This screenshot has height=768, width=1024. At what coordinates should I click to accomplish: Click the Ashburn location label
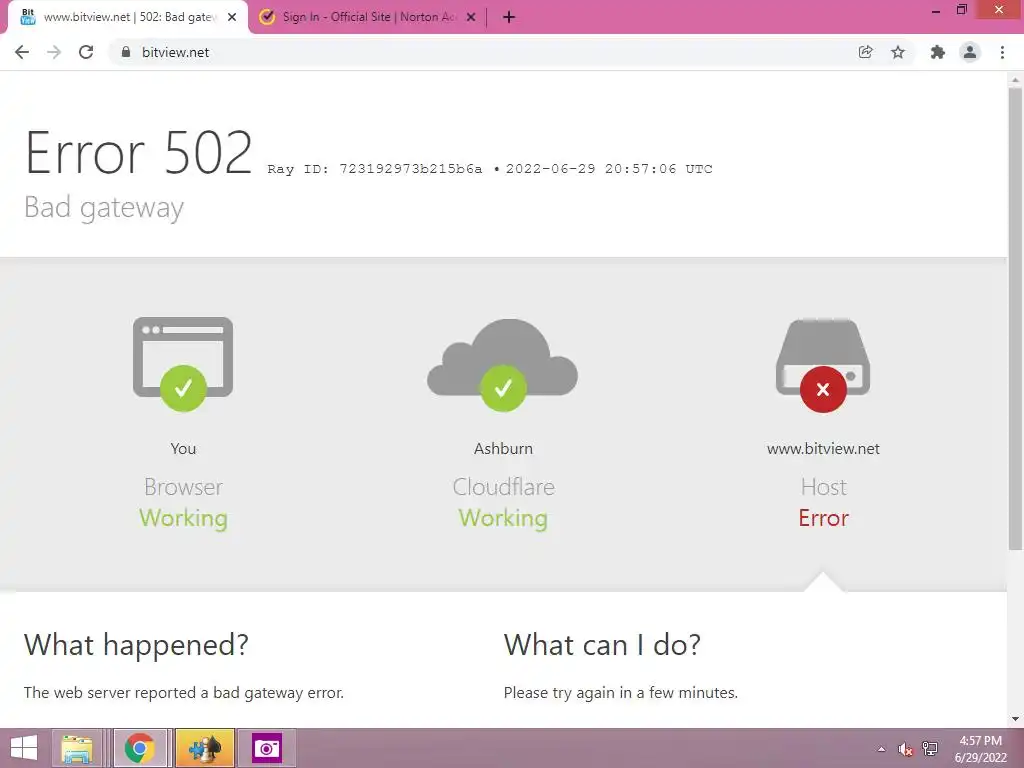(503, 449)
